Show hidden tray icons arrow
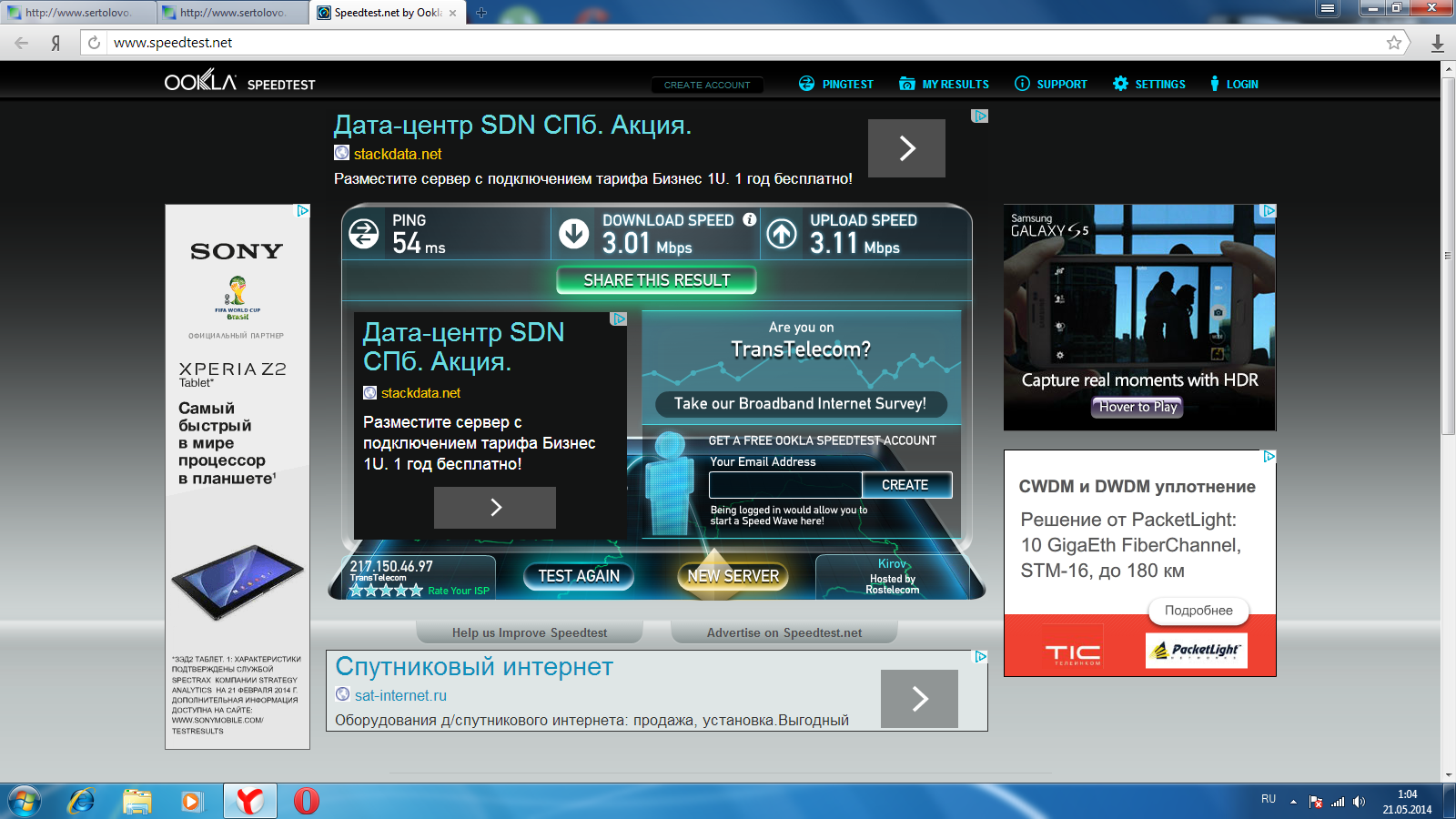Screen dimensions: 1456x819 (1293, 802)
